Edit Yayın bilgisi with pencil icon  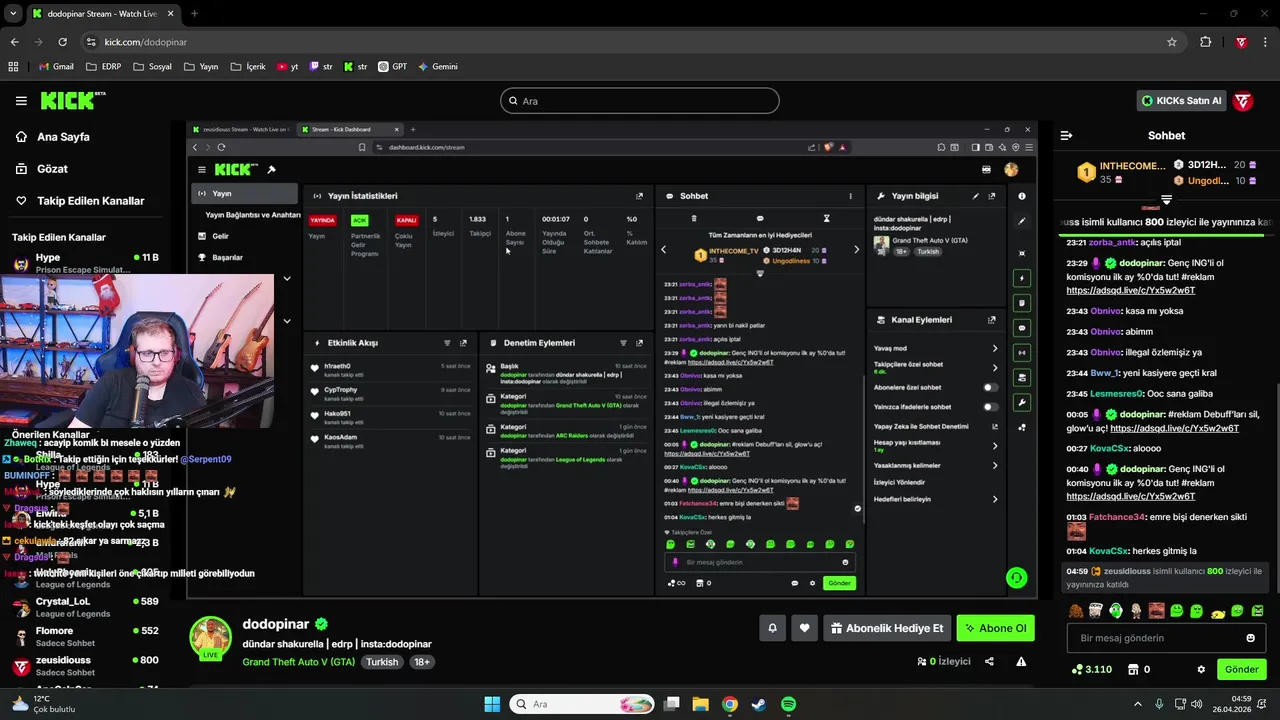pyautogui.click(x=975, y=196)
